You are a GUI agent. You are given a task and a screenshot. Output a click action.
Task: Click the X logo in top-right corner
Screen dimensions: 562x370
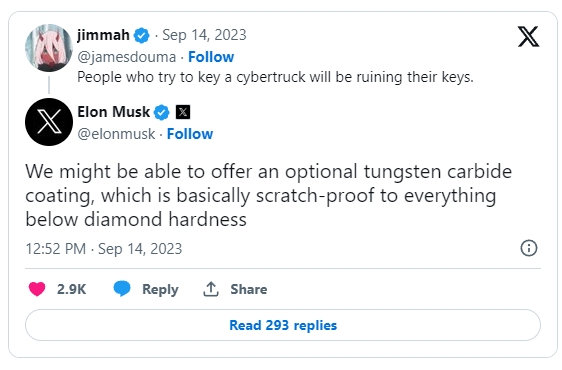pyautogui.click(x=528, y=36)
